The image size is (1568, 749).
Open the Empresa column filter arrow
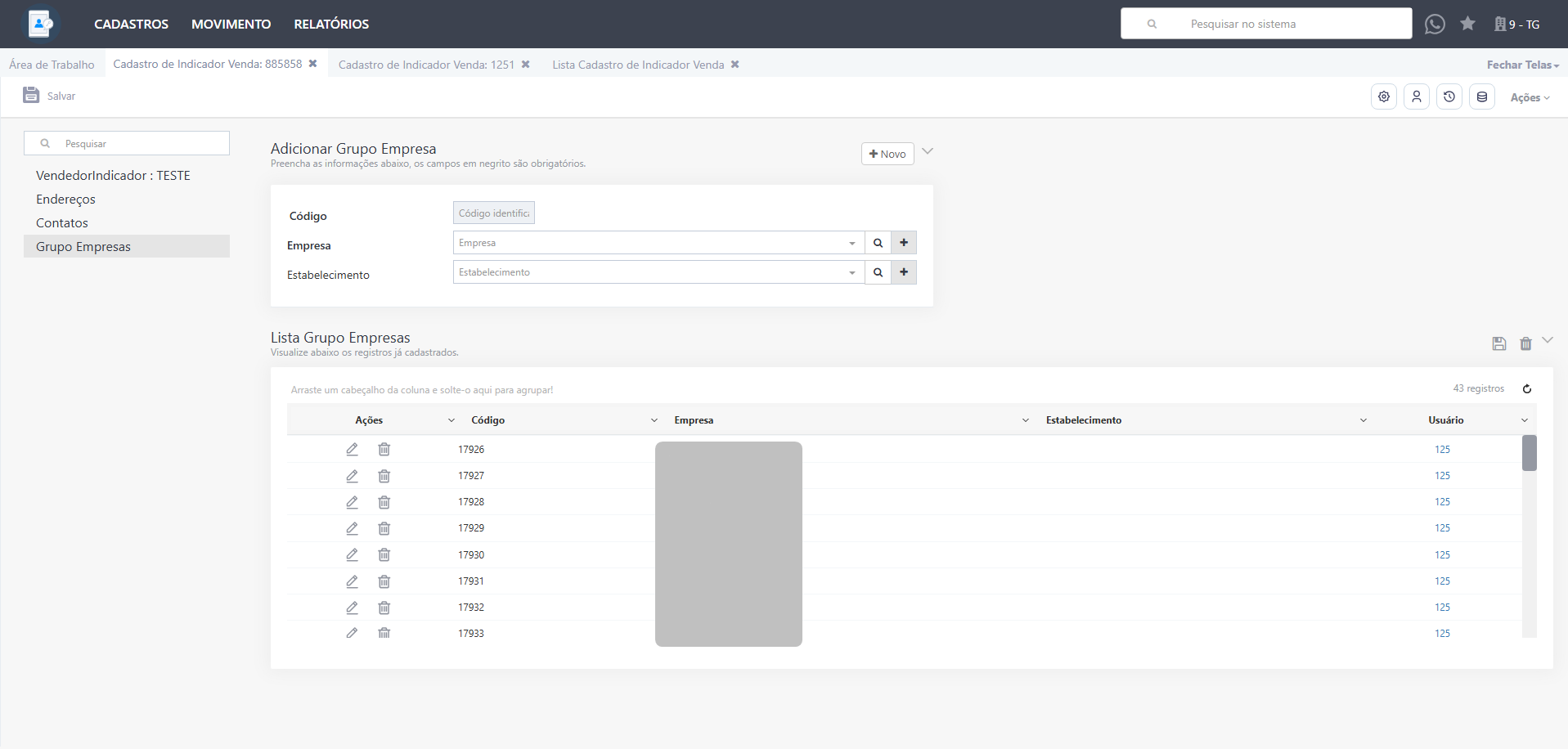coord(1026,420)
